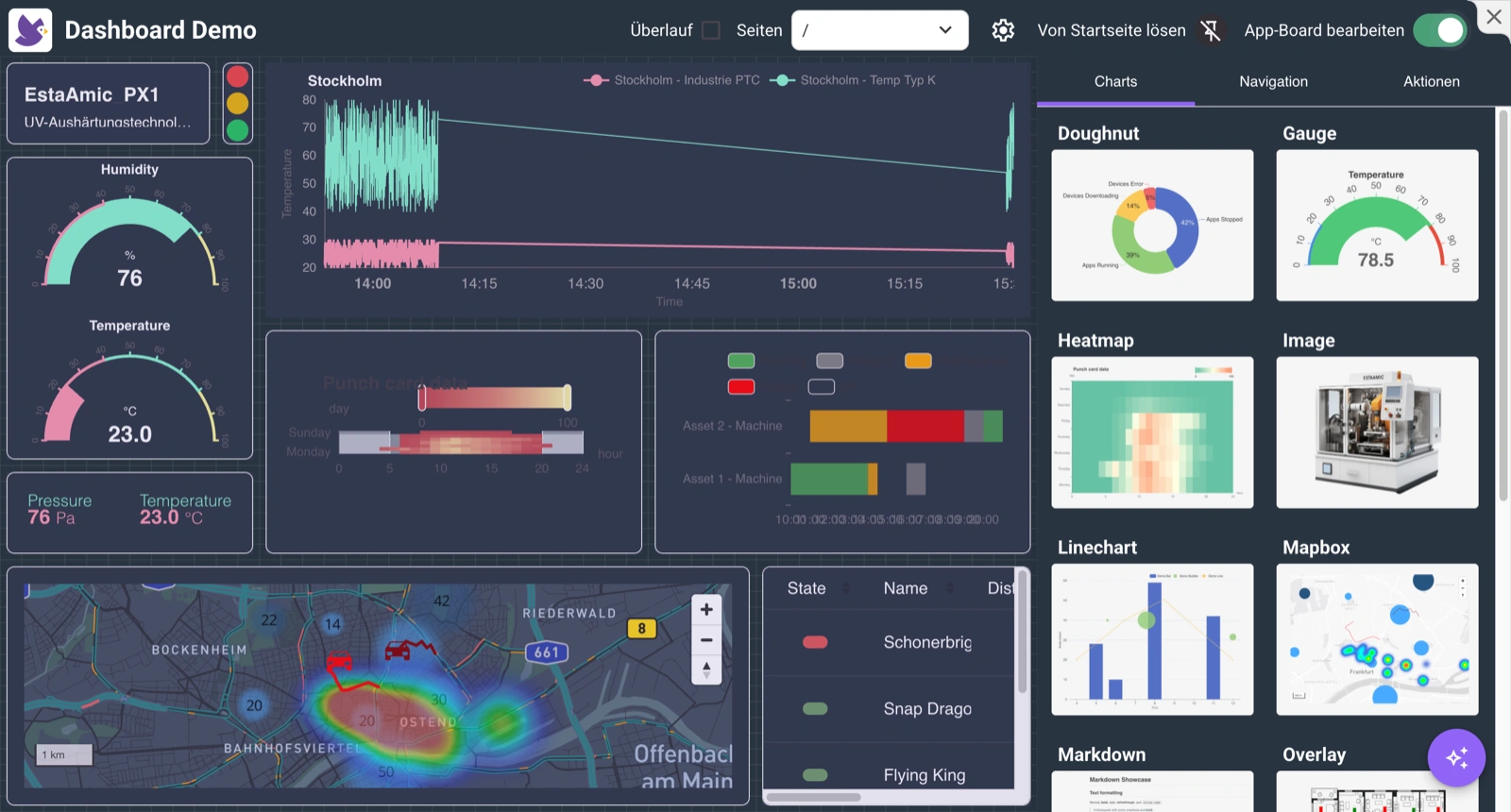The height and width of the screenshot is (812, 1511).
Task: Click the traffic light status indicator
Action: [x=238, y=104]
